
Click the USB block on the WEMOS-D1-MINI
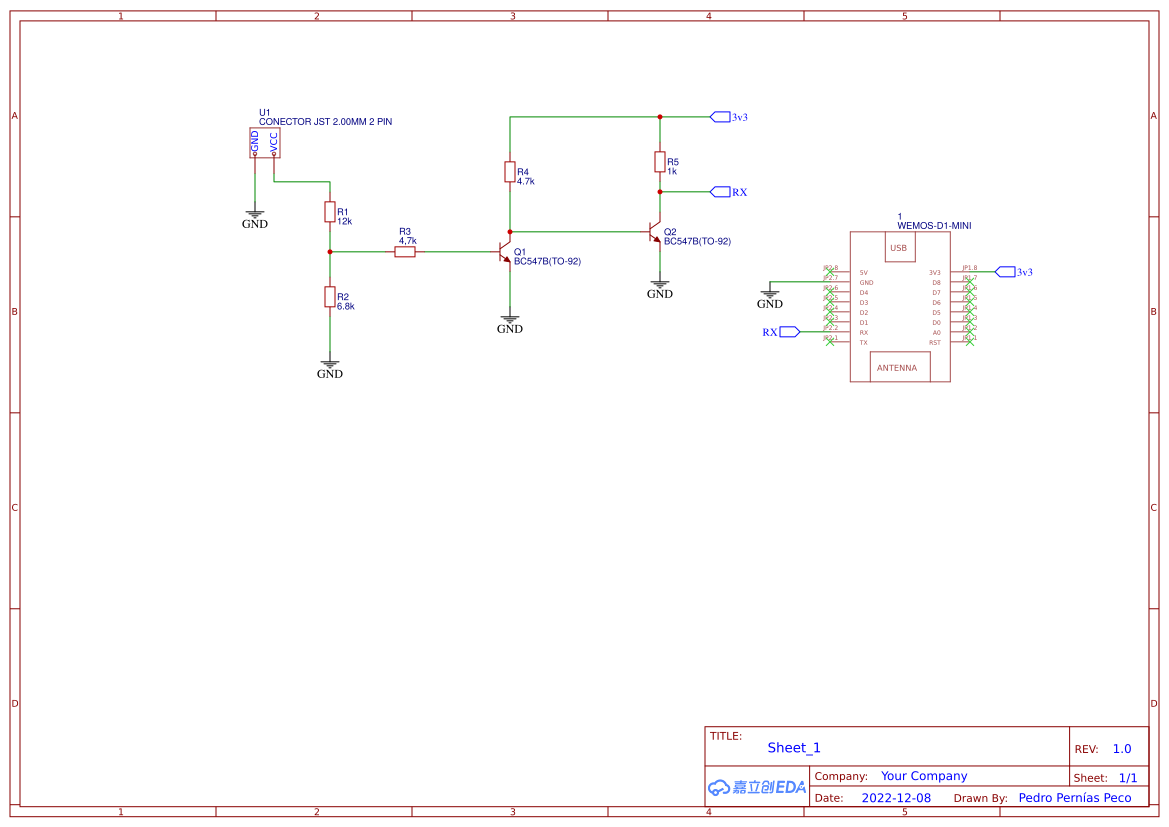point(899,247)
